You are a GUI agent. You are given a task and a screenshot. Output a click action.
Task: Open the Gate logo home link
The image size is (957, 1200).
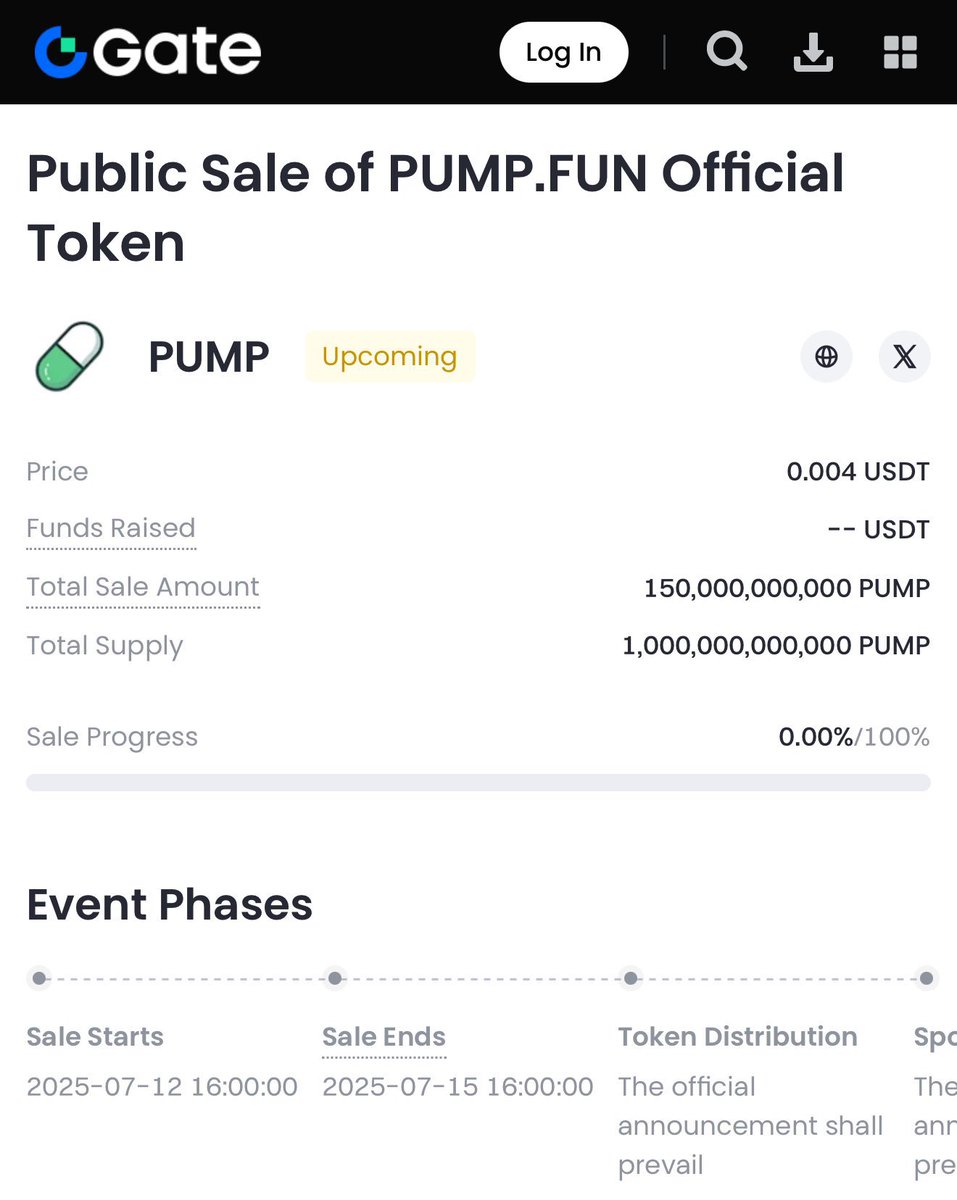point(147,51)
